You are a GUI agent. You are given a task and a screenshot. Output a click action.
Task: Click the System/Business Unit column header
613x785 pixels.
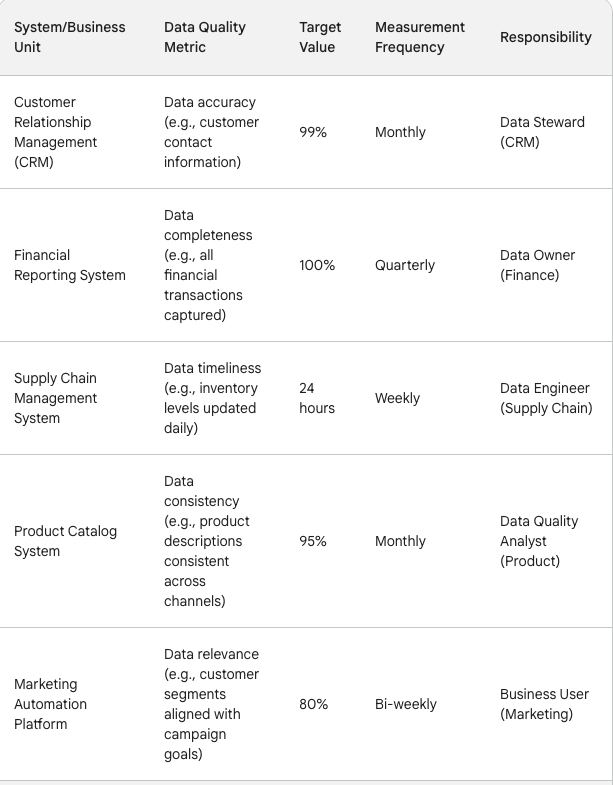point(70,37)
